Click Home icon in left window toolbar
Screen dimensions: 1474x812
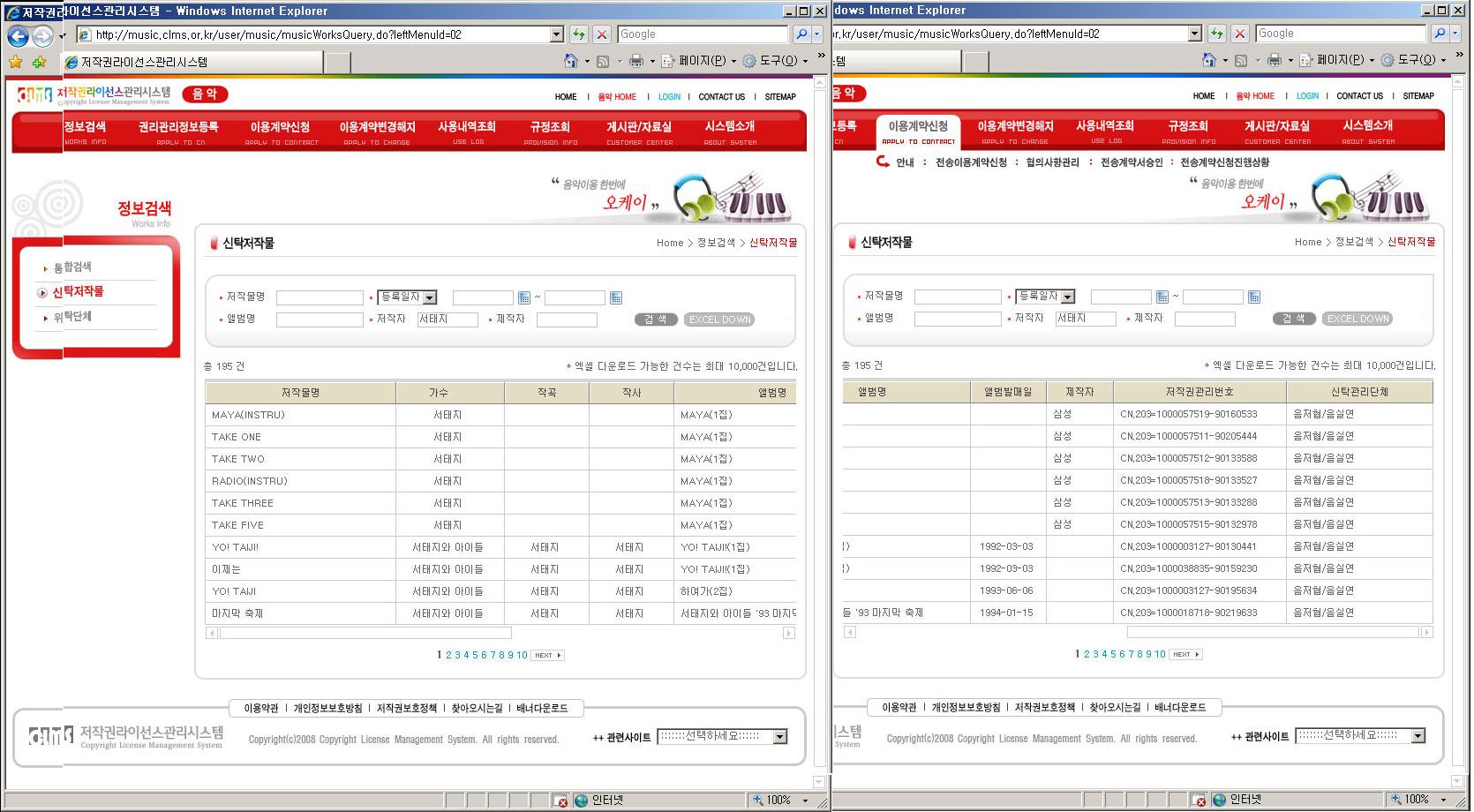[571, 61]
